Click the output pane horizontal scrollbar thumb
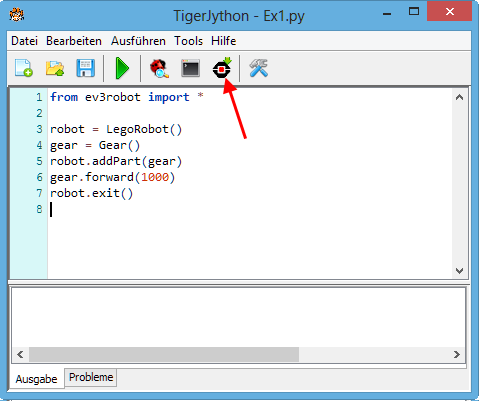 click(164, 354)
